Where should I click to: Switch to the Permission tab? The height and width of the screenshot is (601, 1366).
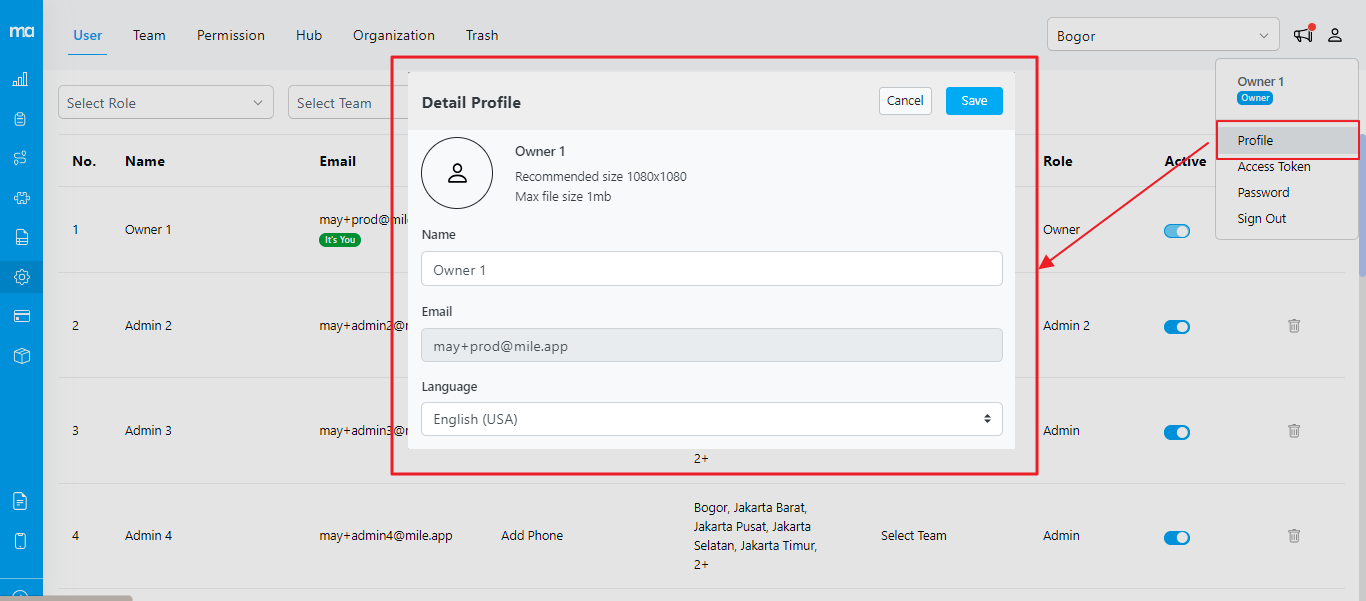230,35
